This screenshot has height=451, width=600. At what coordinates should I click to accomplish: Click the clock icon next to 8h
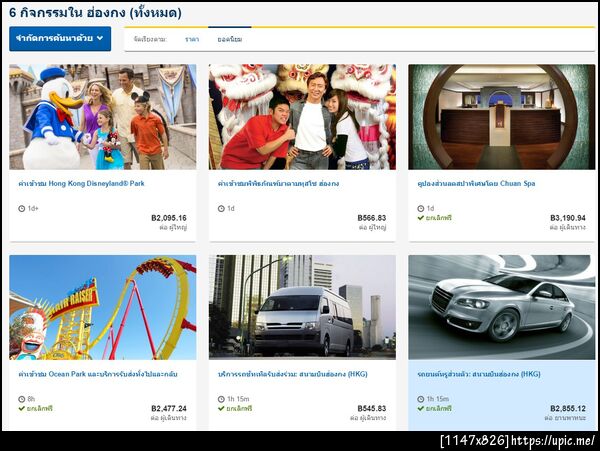(x=22, y=399)
